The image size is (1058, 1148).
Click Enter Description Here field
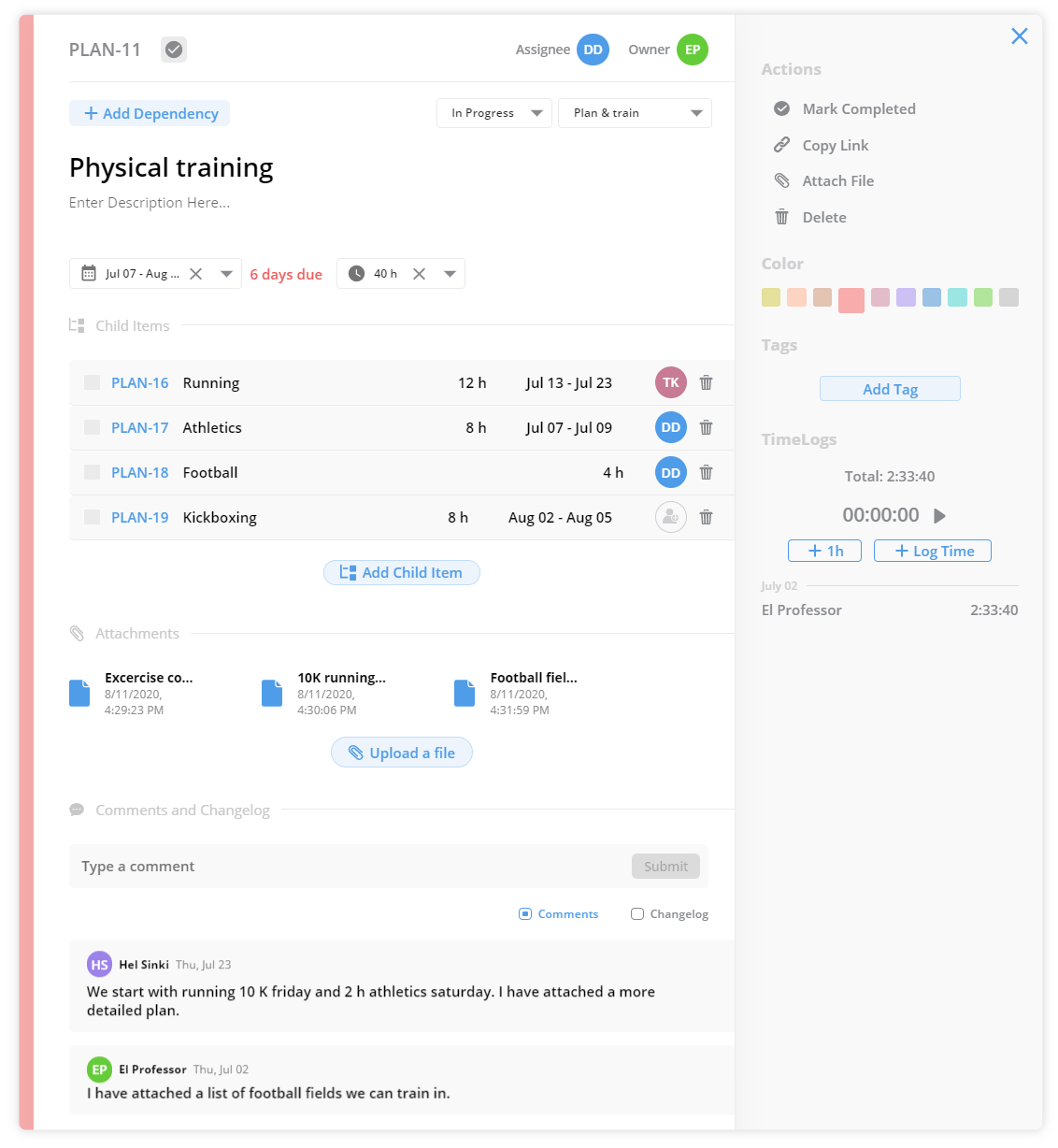click(x=150, y=202)
